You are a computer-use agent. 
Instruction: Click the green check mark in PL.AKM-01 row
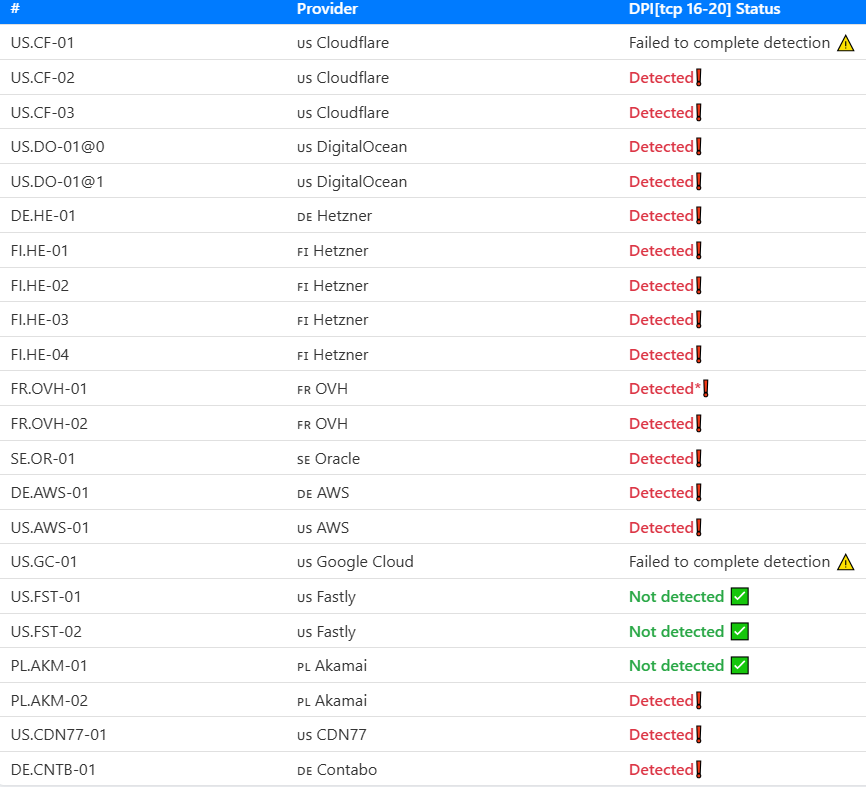[740, 665]
